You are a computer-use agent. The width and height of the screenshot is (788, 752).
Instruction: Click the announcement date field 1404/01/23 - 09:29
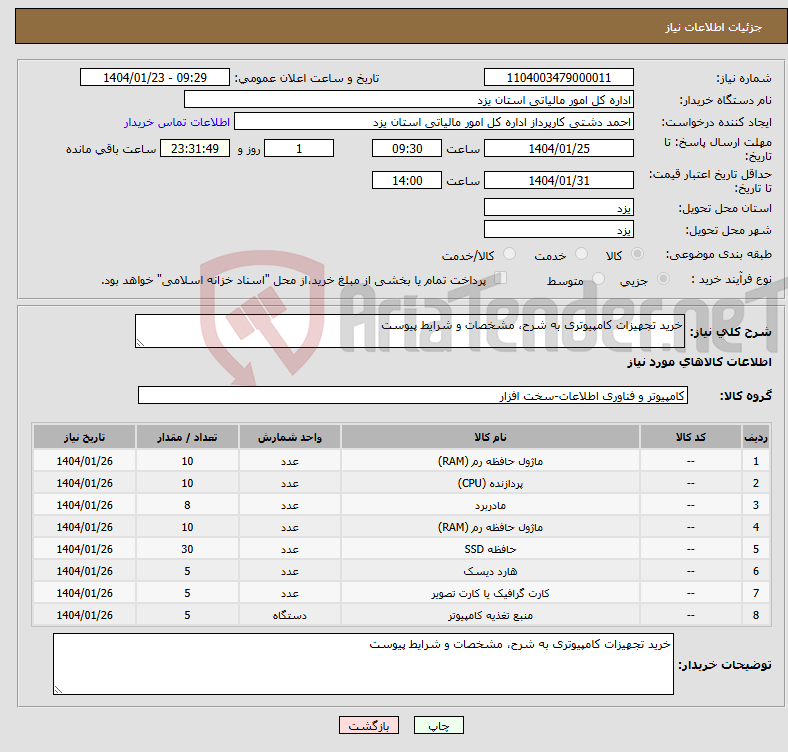[x=155, y=77]
